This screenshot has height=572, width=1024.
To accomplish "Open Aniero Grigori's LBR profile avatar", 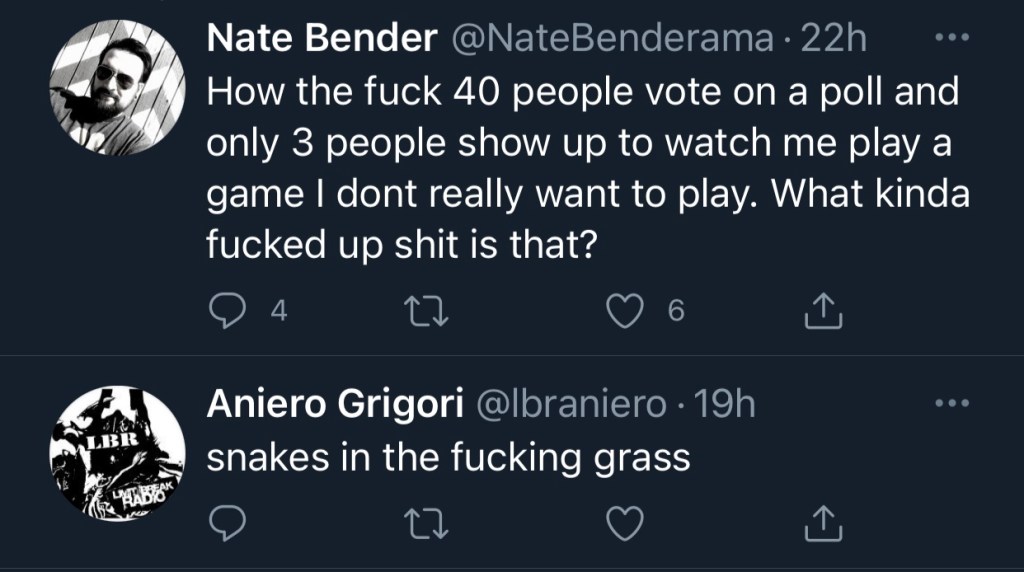I will pos(118,452).
